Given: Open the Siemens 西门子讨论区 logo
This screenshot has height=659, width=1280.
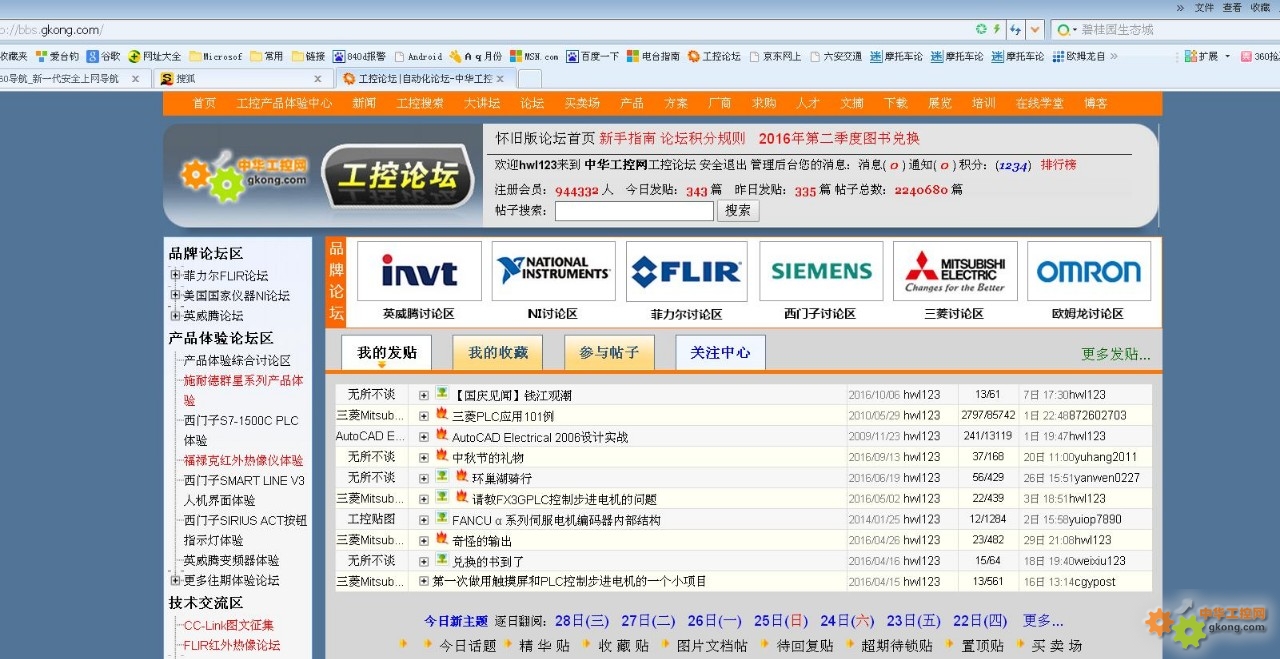Looking at the screenshot, I should 821,271.
